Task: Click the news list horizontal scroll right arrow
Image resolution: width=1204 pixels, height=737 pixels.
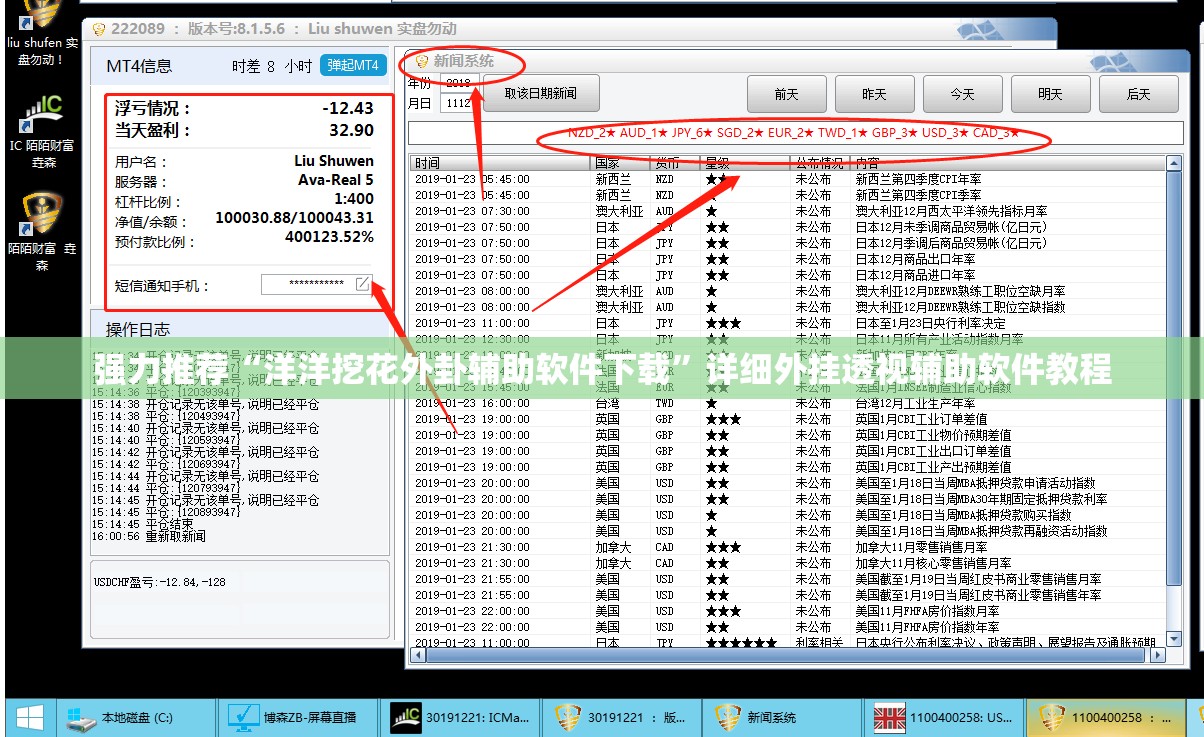Action: click(1157, 656)
